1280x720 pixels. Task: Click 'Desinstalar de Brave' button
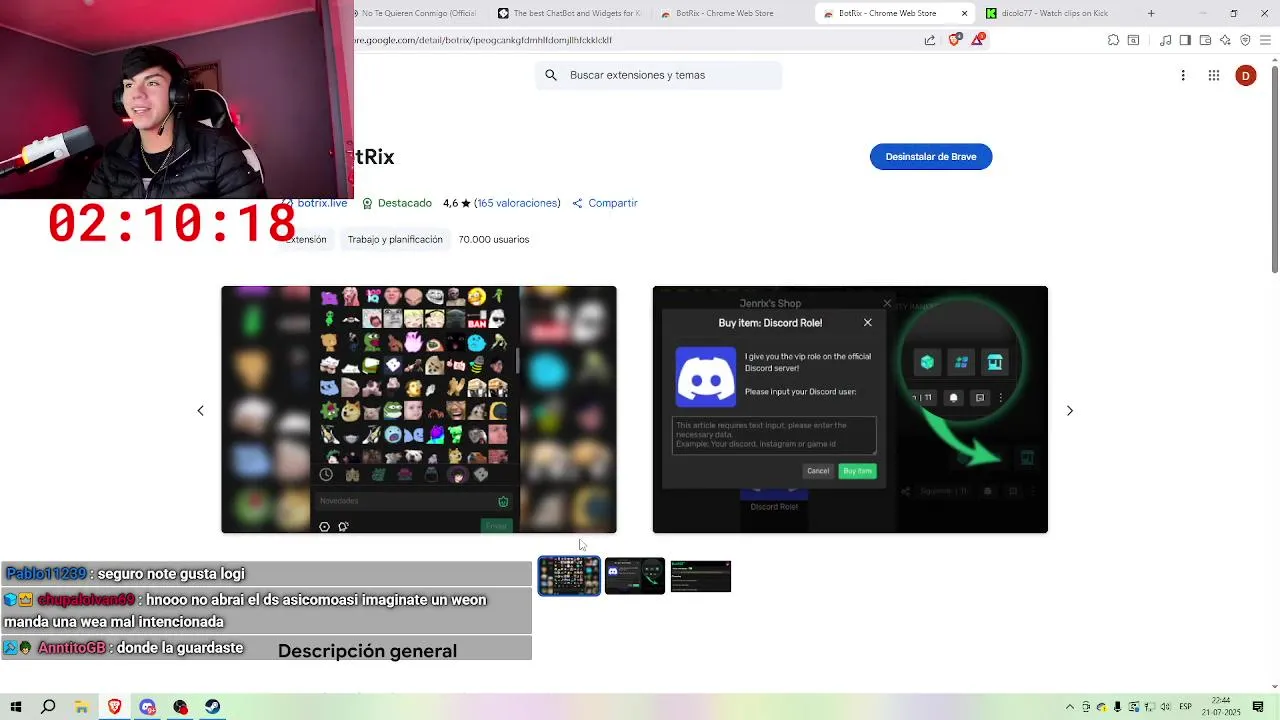931,156
